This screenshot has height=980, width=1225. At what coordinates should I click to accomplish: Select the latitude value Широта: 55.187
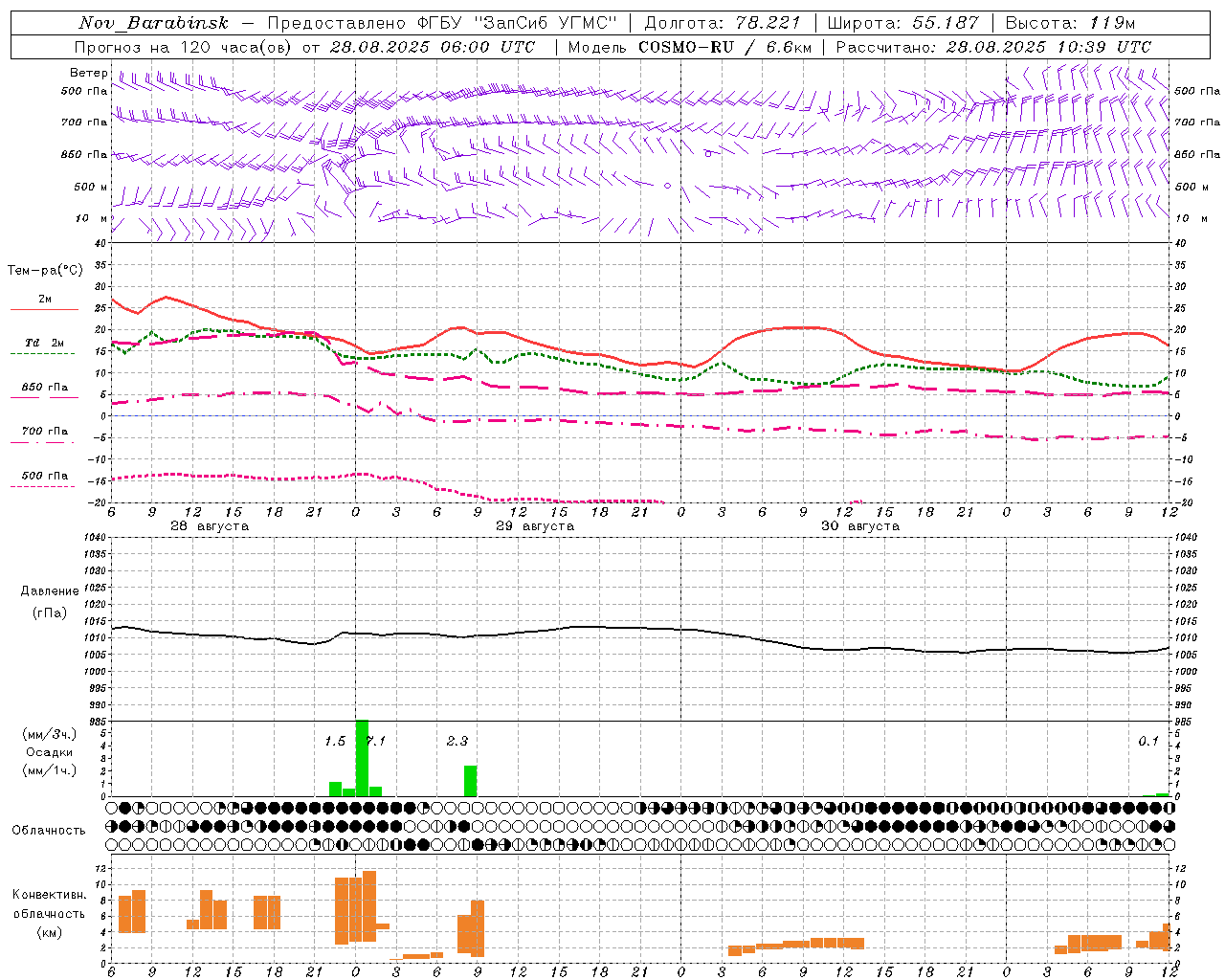903,23
